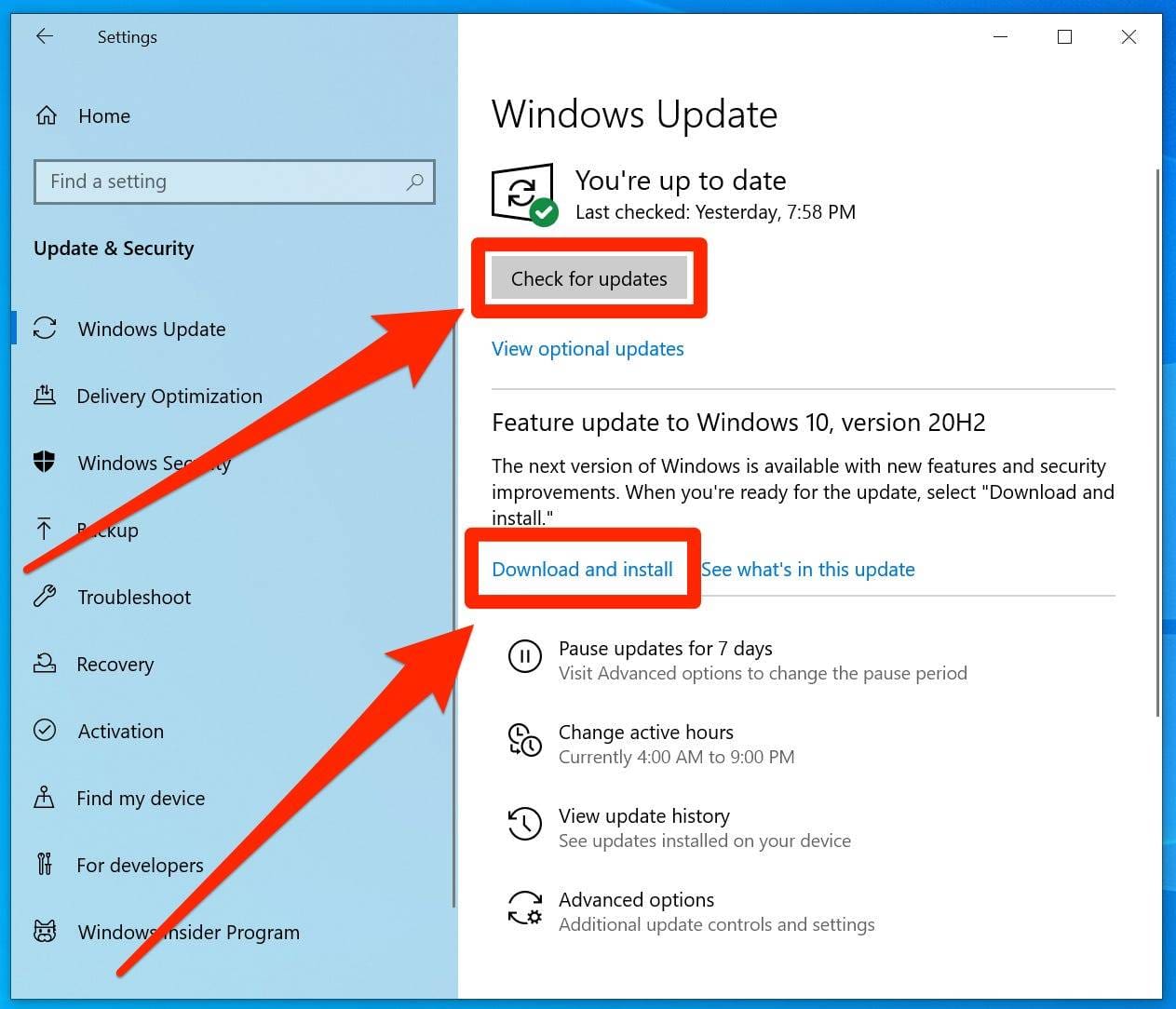Screen dimensions: 1176x1009
Task: Click the back arrow in Settings
Action: point(44,36)
